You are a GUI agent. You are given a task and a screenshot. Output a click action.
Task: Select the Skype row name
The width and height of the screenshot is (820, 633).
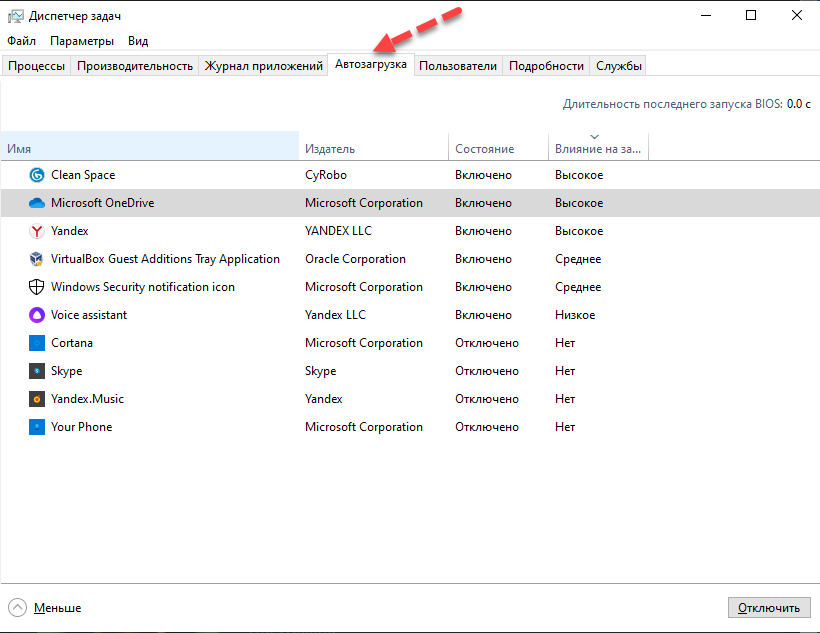tap(66, 371)
